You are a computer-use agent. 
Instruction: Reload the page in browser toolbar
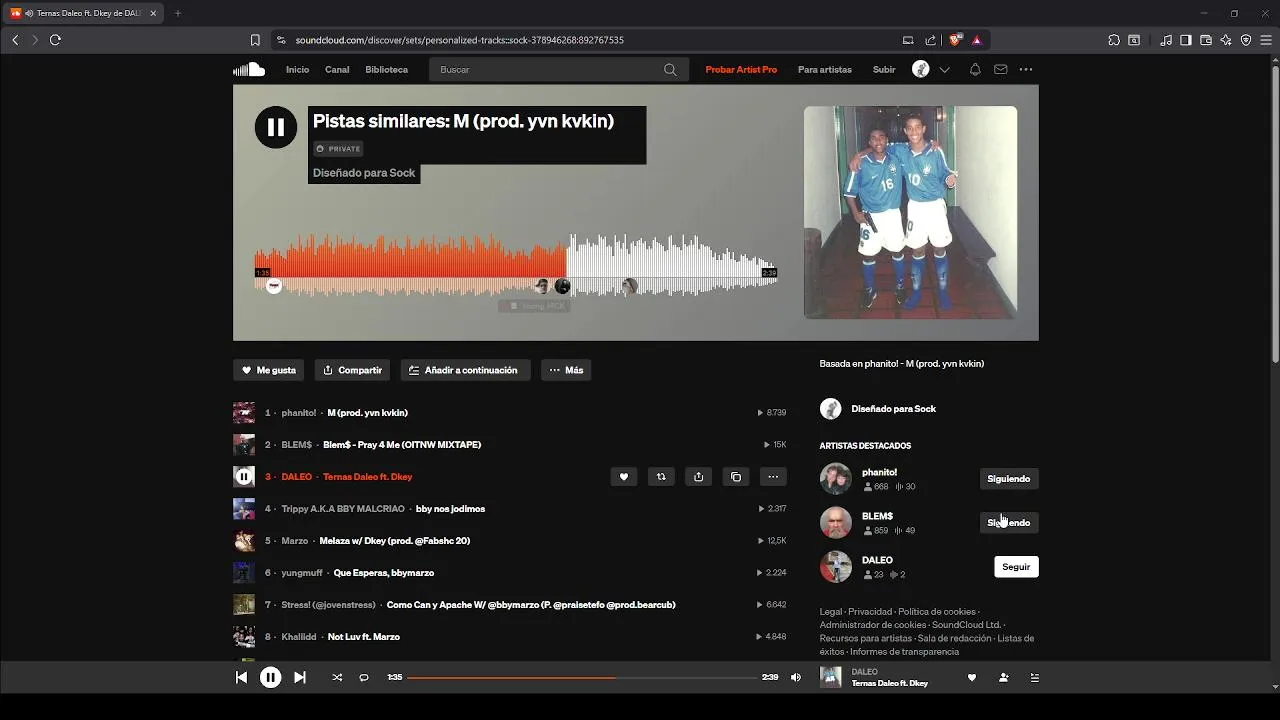tap(55, 40)
